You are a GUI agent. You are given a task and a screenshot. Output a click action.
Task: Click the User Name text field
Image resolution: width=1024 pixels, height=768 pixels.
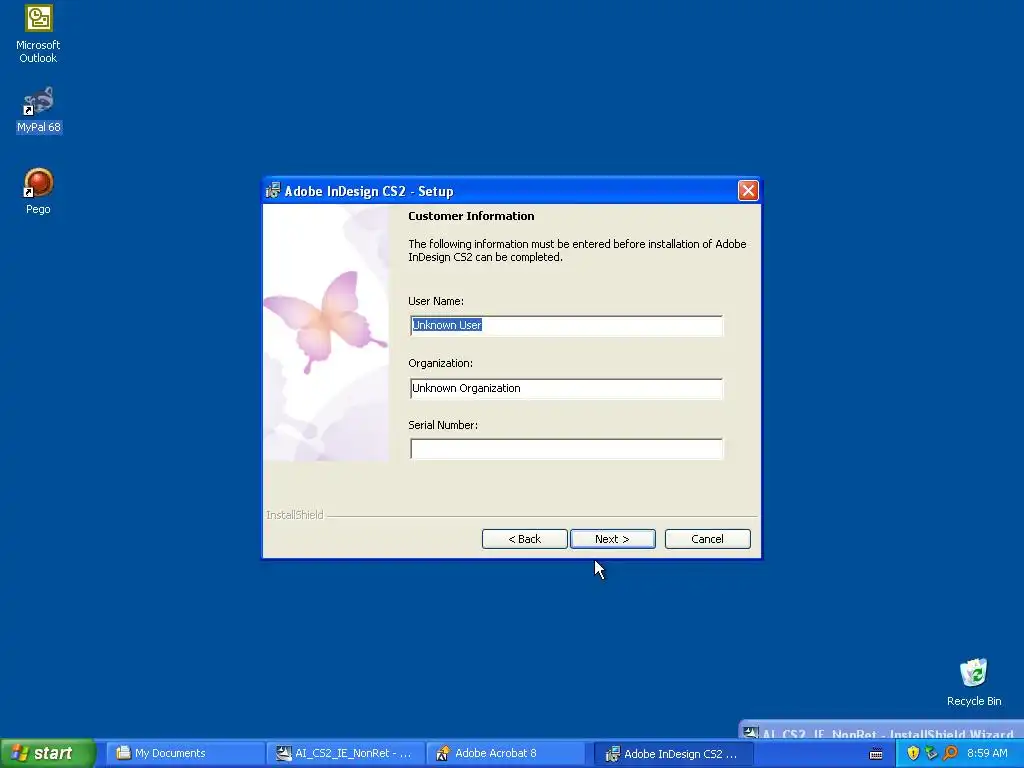point(566,325)
